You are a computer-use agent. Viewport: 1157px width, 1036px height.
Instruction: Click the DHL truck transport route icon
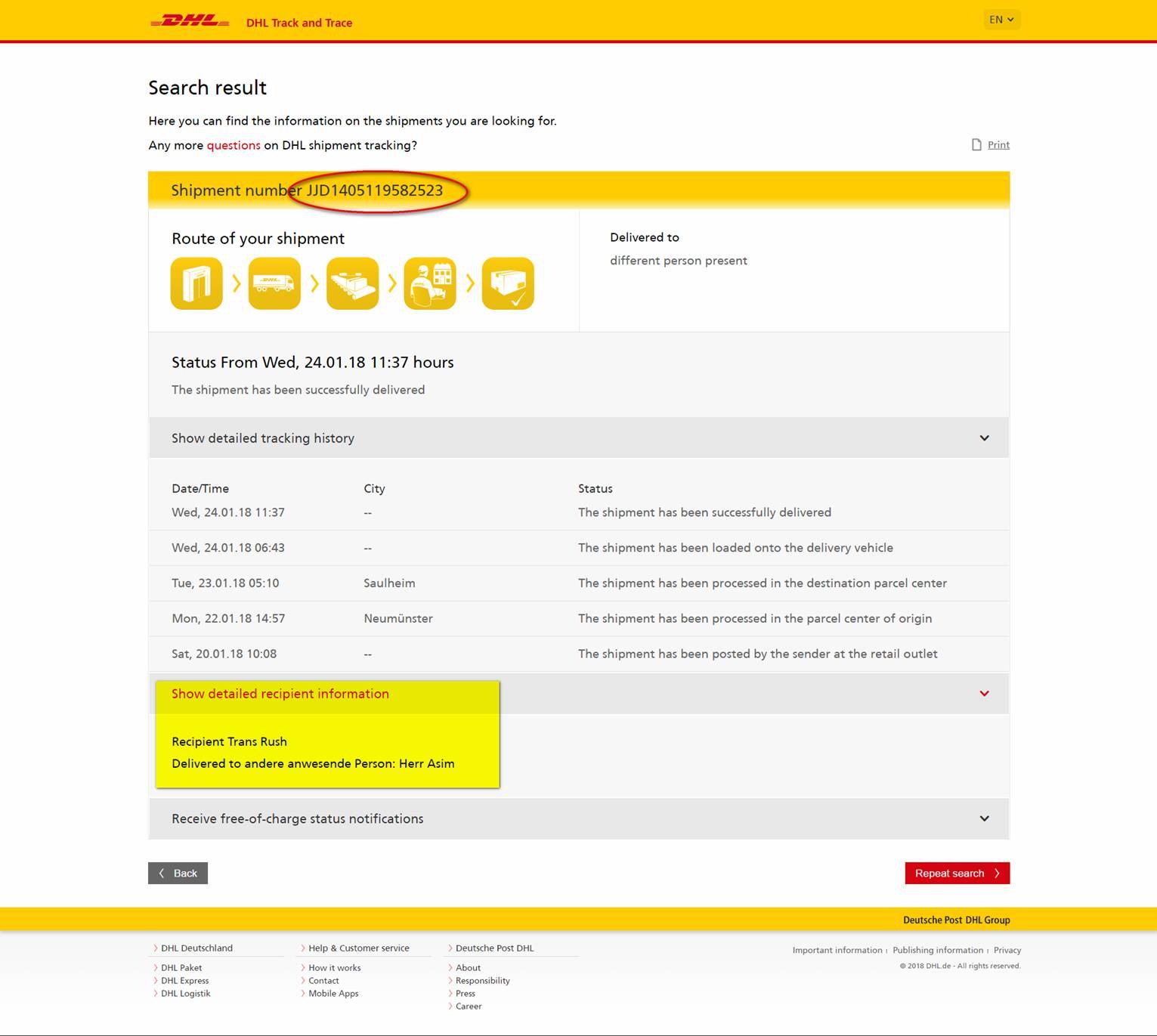click(274, 283)
